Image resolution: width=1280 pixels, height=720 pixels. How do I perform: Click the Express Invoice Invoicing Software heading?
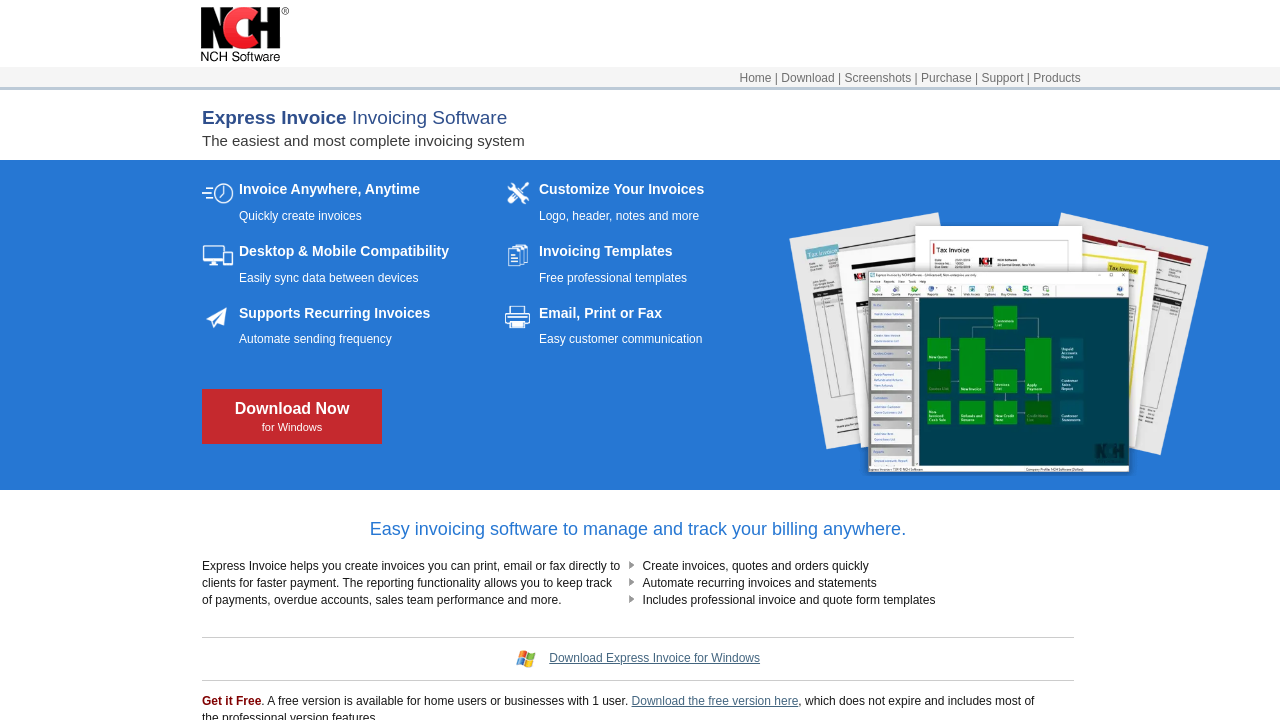354,118
